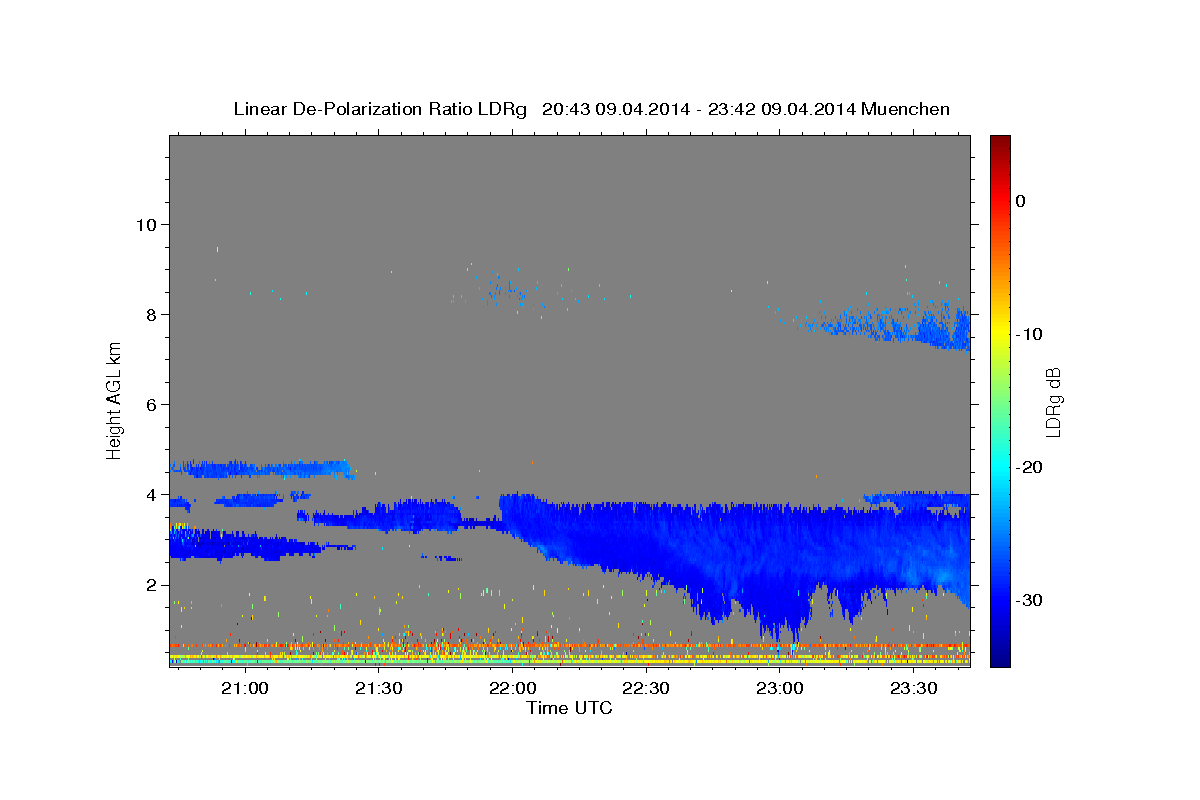1200x800 pixels.
Task: Click the 21:00 time axis label
Action: [244, 688]
